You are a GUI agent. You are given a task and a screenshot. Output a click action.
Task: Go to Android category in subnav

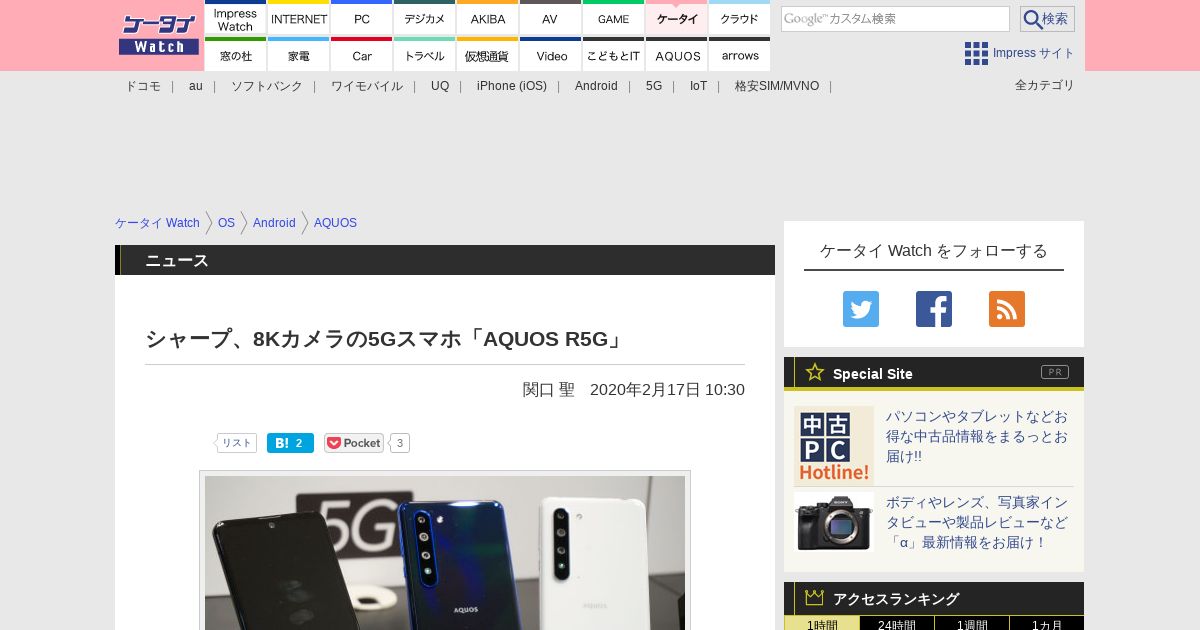point(596,86)
